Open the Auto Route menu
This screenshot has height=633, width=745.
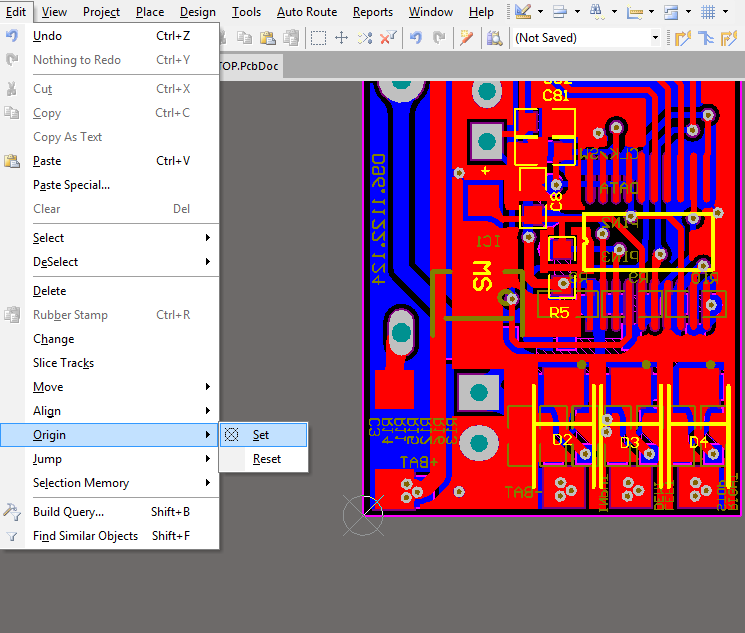[x=307, y=12]
